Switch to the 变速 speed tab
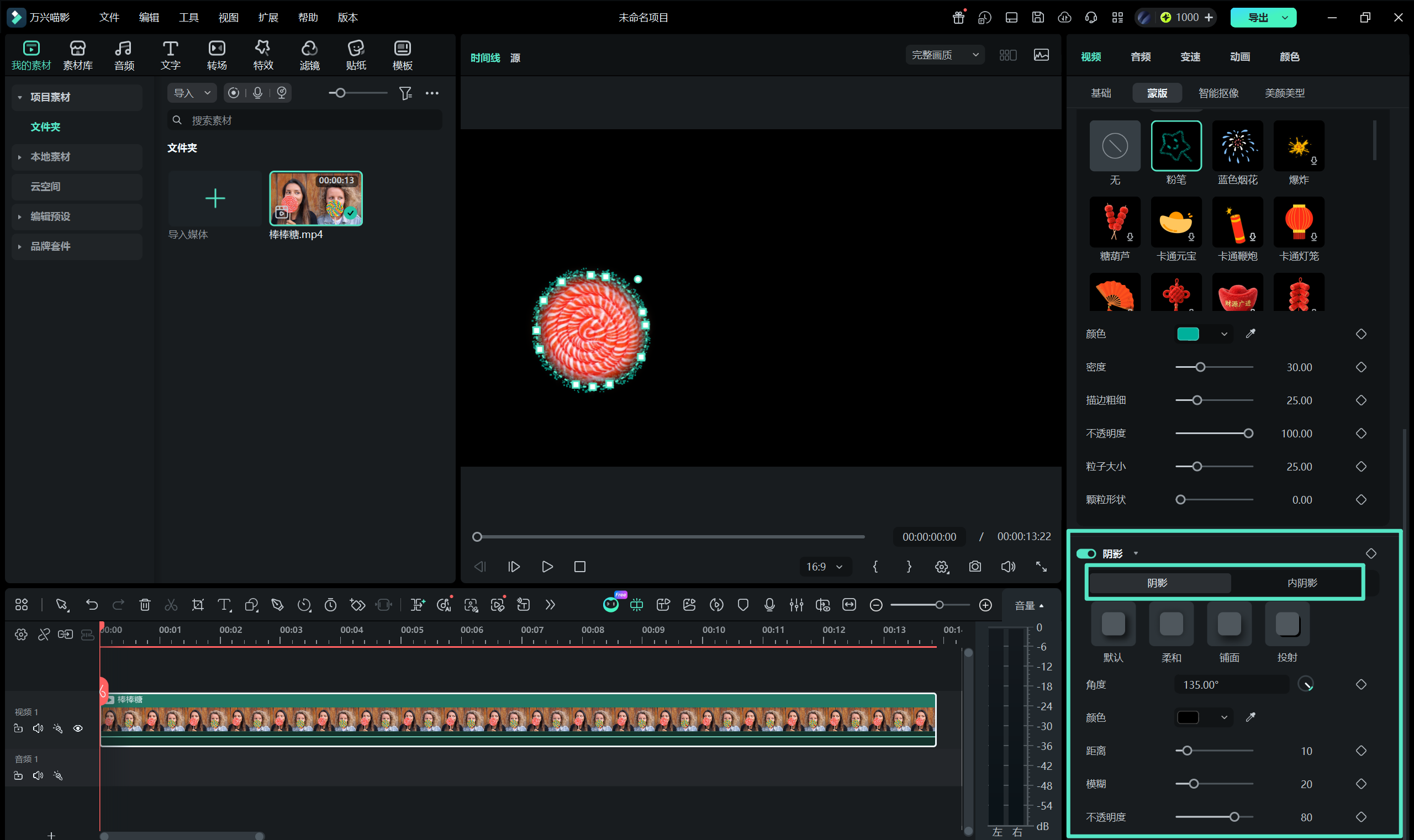This screenshot has width=1414, height=840. pos(1190,56)
